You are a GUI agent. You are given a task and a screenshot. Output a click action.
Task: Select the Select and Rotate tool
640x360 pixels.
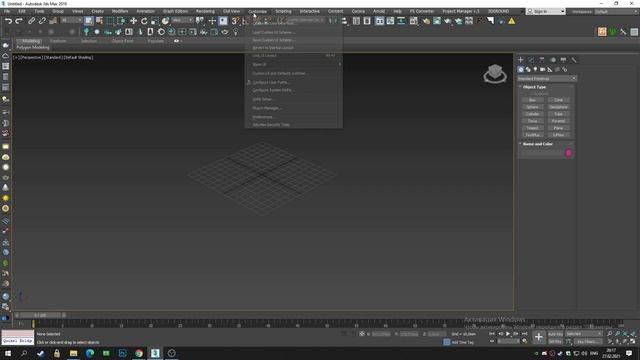click(144, 21)
